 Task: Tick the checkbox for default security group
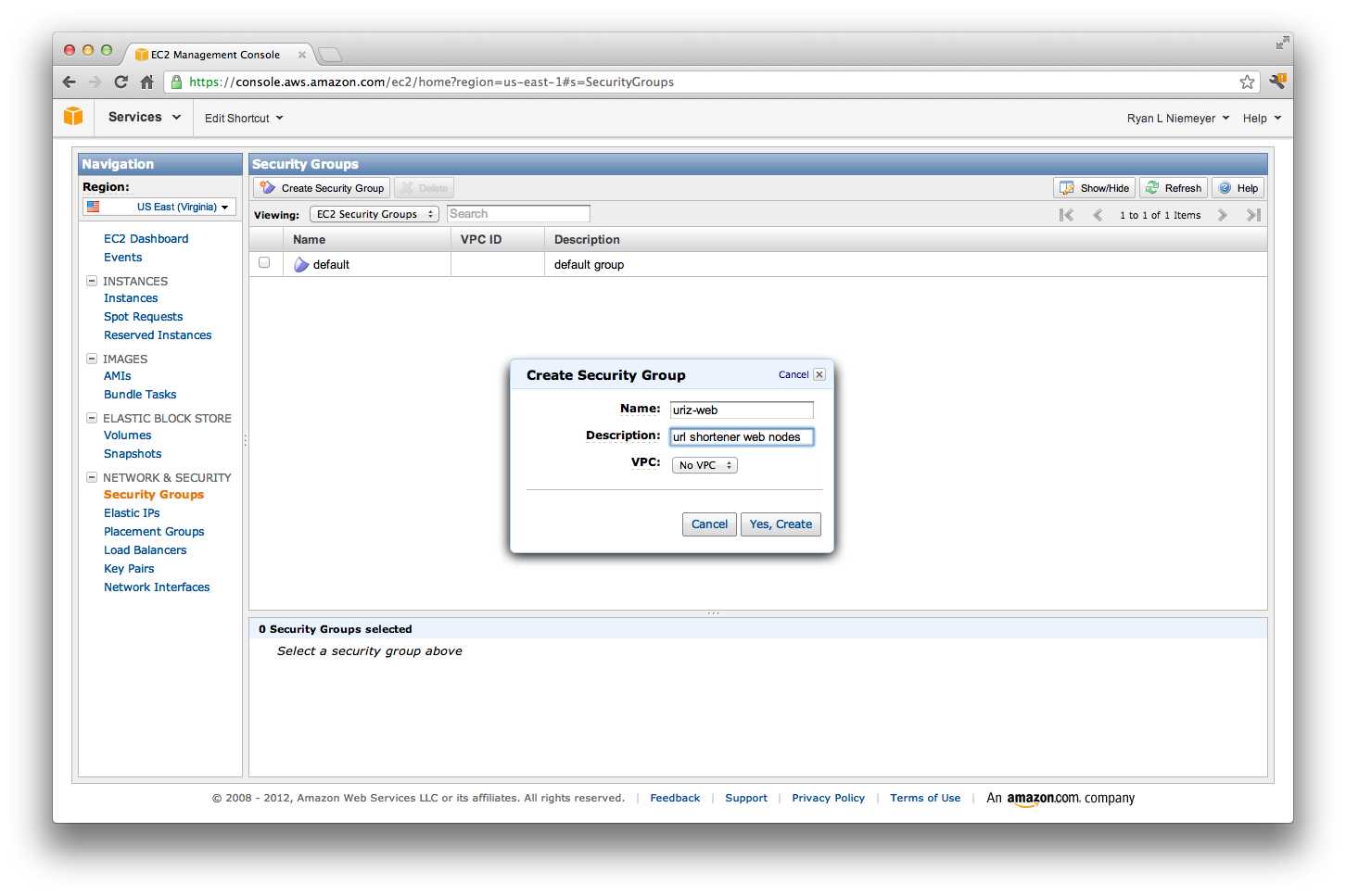(264, 263)
